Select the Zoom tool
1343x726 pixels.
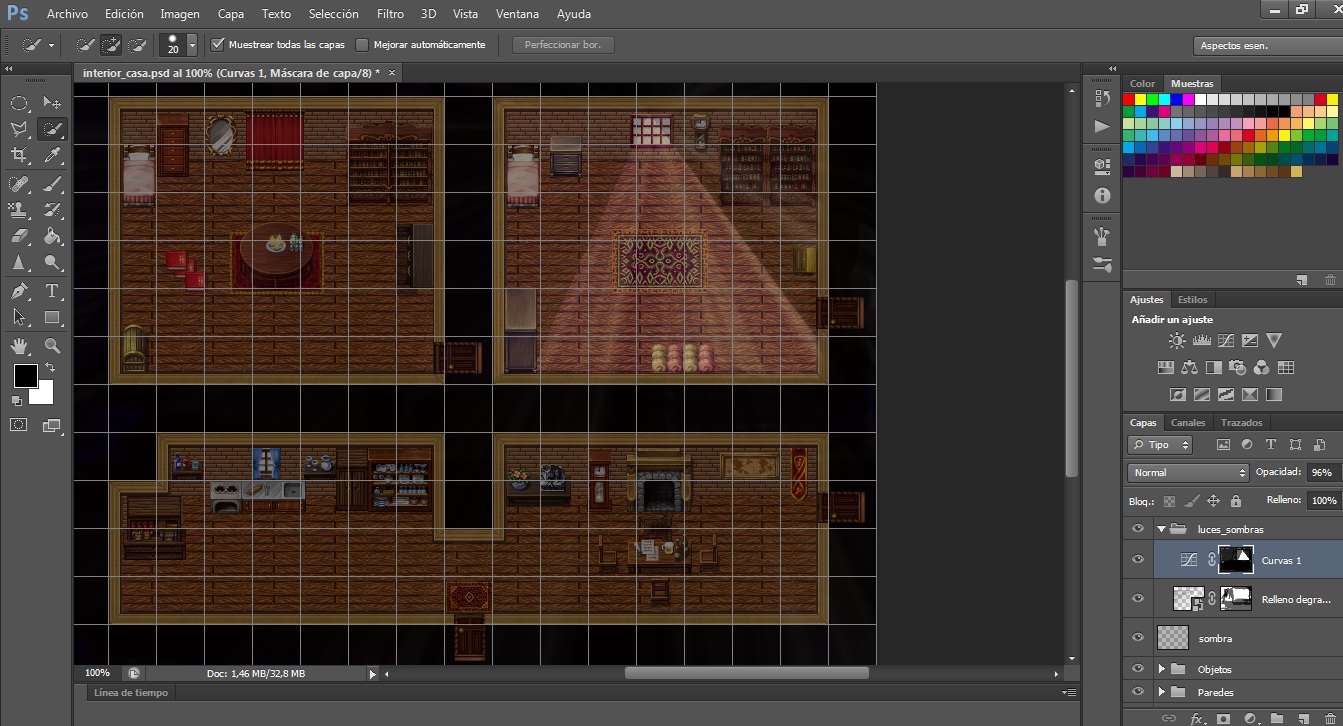click(53, 346)
